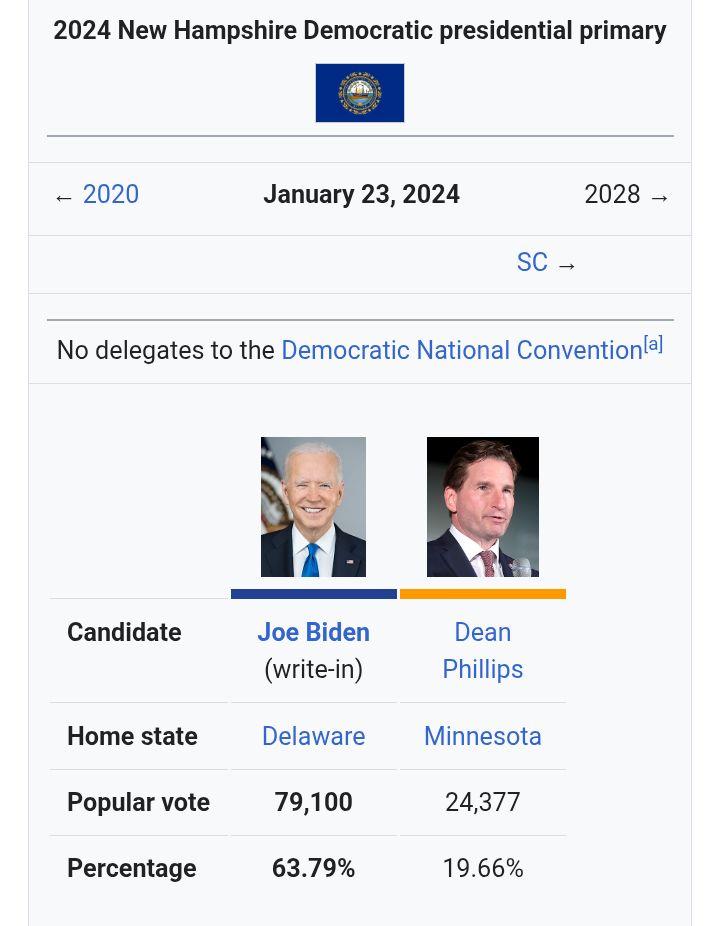Viewport: 720px width, 926px height.
Task: Click the Dean Phillips candidate name link
Action: (483, 651)
